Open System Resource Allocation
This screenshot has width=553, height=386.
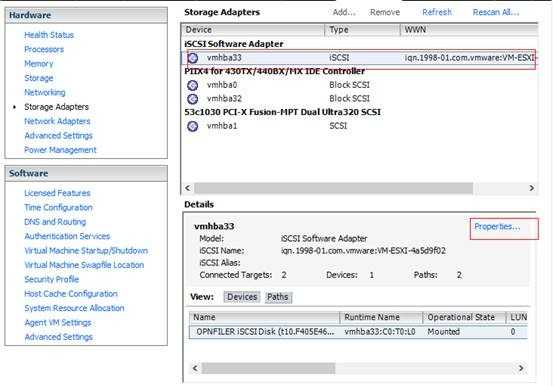point(74,308)
